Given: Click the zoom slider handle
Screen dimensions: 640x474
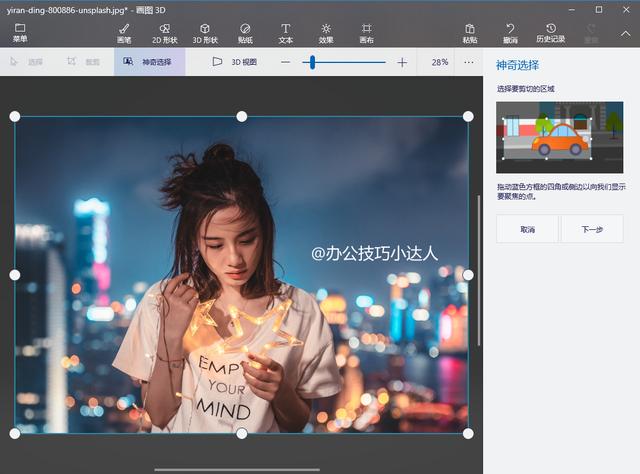Looking at the screenshot, I should click(x=313, y=62).
